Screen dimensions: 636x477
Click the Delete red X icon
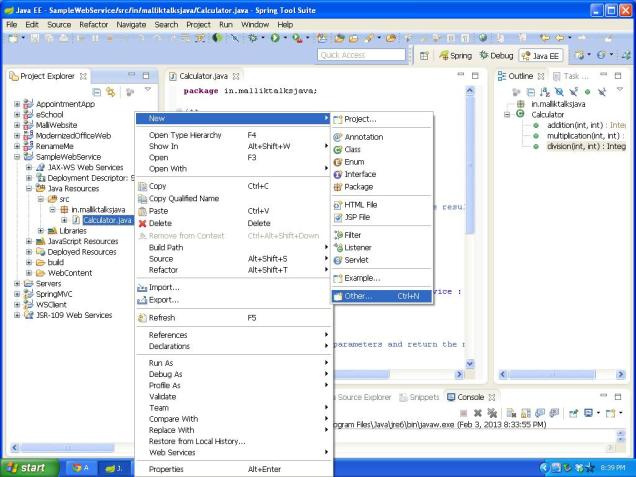(141, 223)
